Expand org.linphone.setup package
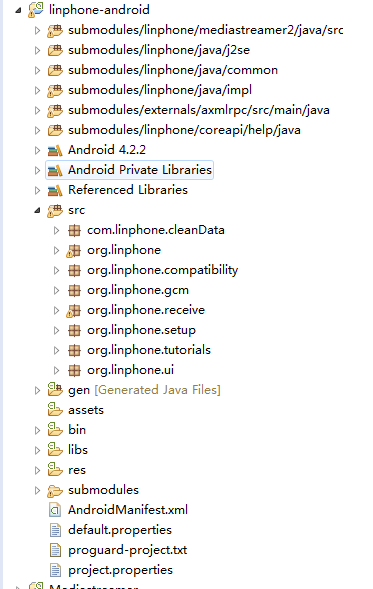Viewport: 373px width, 589px height. click(56, 330)
